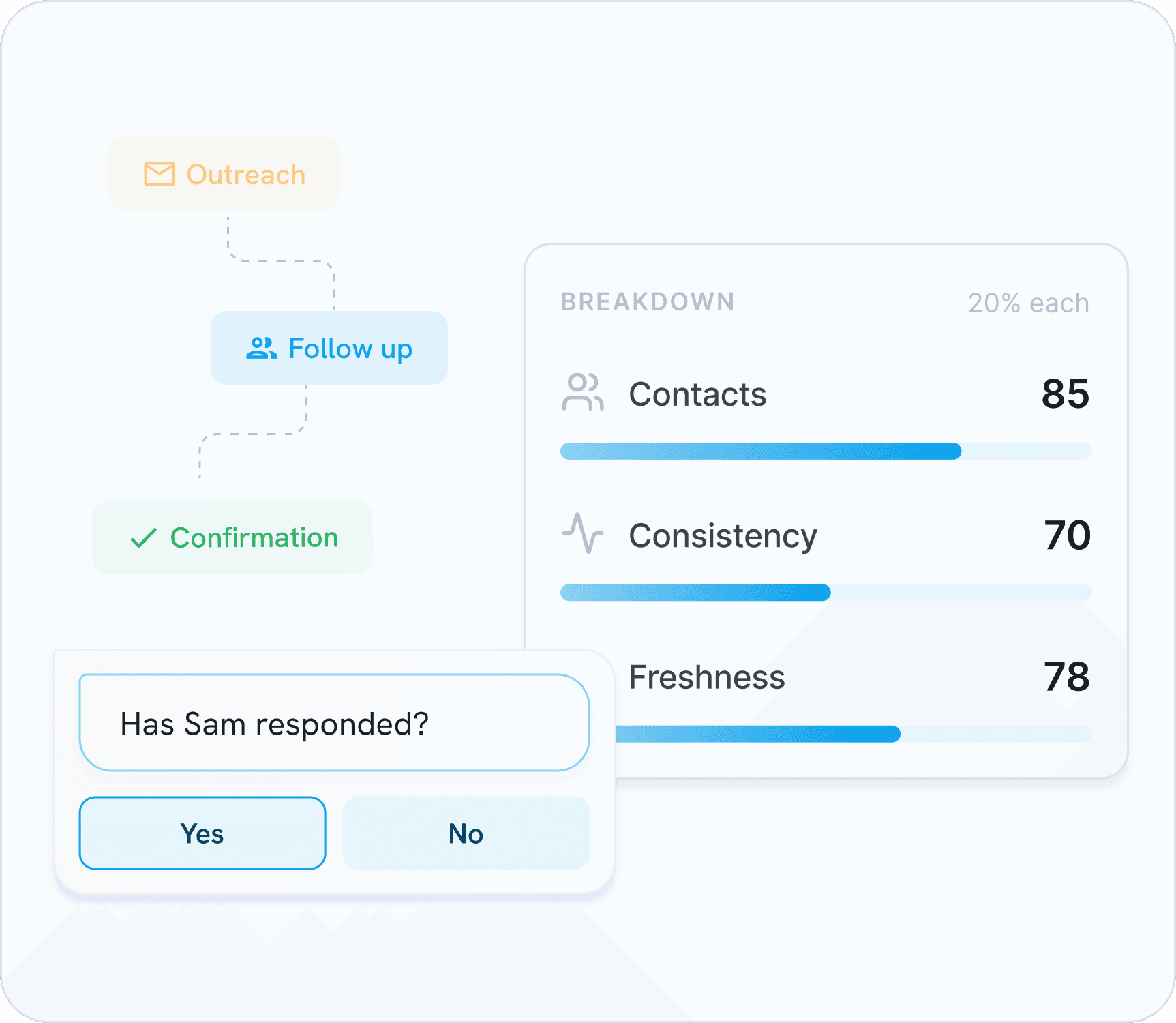Image resolution: width=1176 pixels, height=1023 pixels.
Task: Click the Outreach envelope icon
Action: coord(159,175)
